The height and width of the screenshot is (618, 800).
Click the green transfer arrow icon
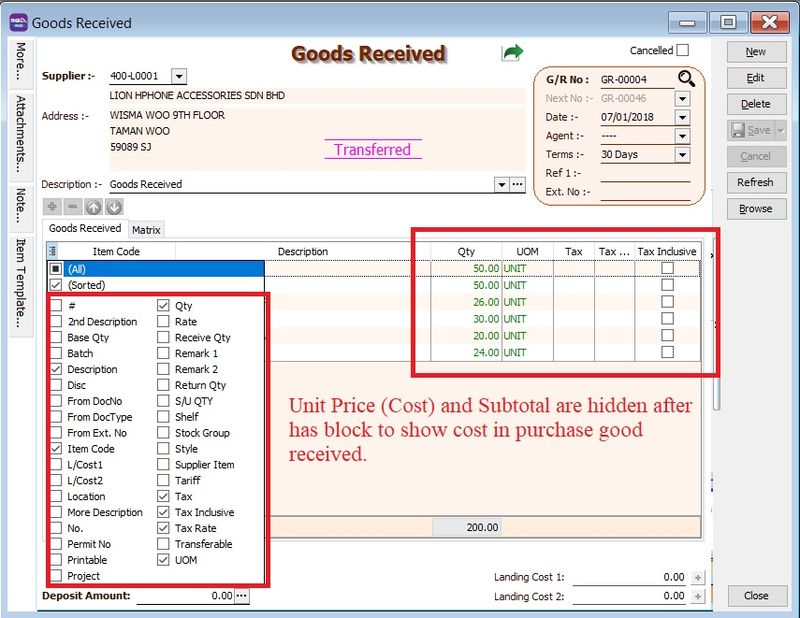click(x=512, y=52)
